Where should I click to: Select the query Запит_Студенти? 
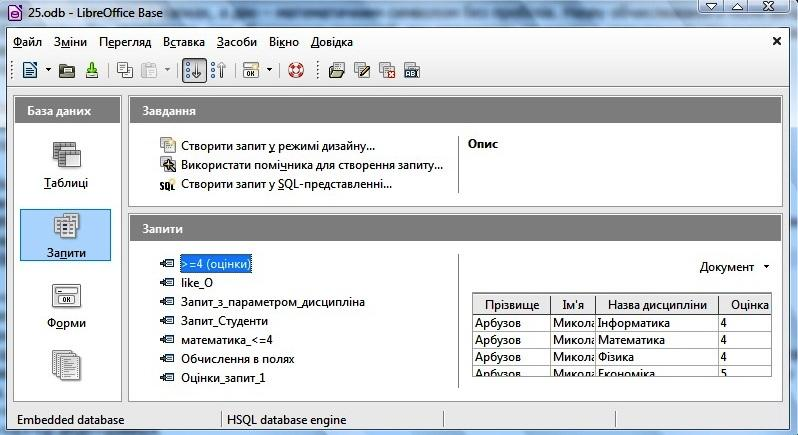point(224,321)
